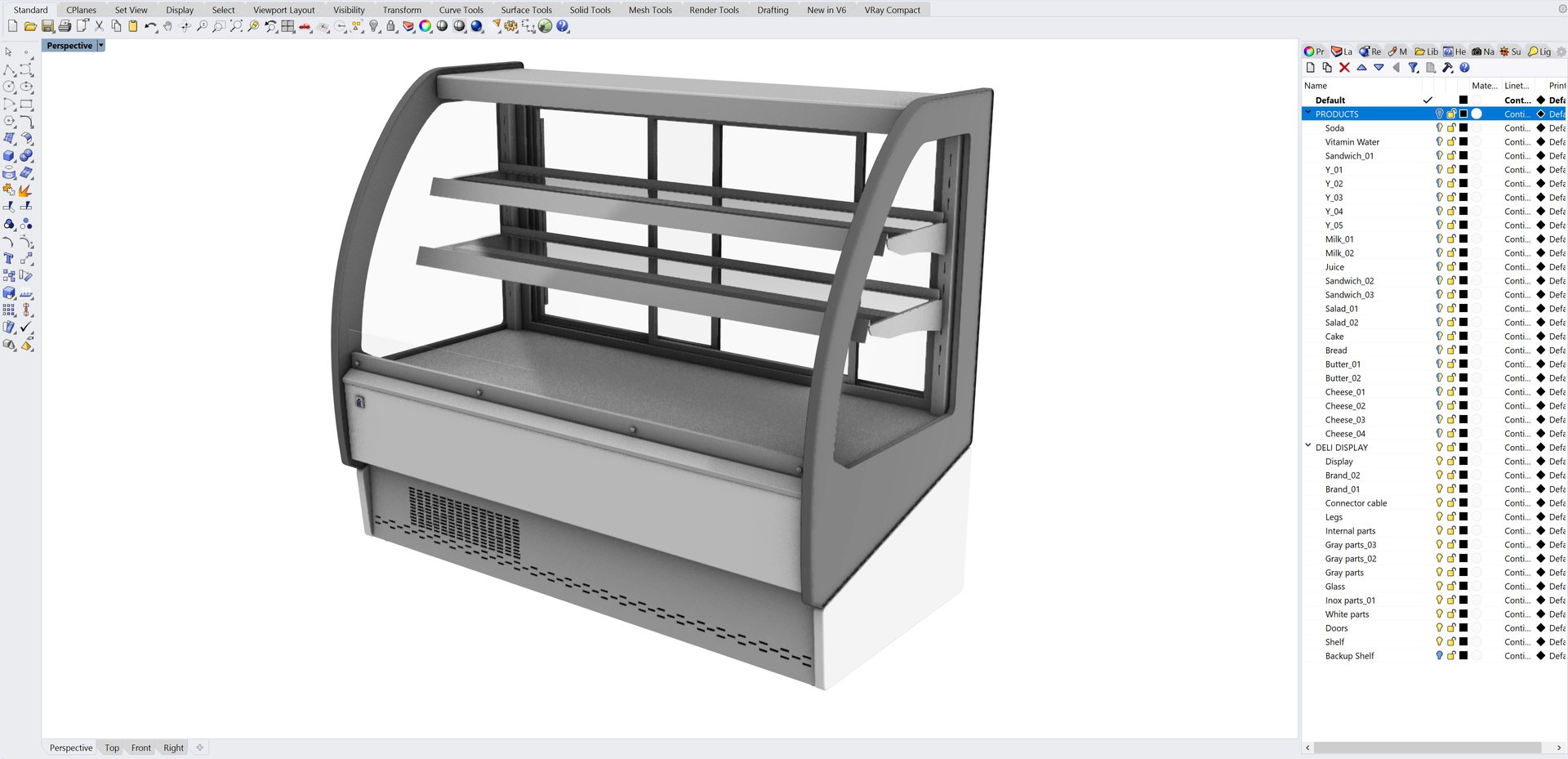Click the blue Render sphere icon

[477, 26]
